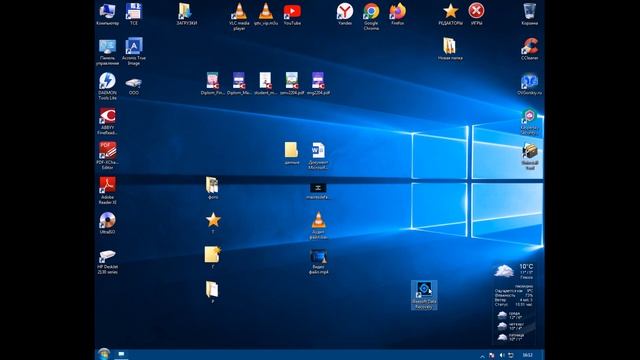This screenshot has width=640, height=360.
Task: Open the Uninstall Tool shortcut
Action: click(x=529, y=157)
